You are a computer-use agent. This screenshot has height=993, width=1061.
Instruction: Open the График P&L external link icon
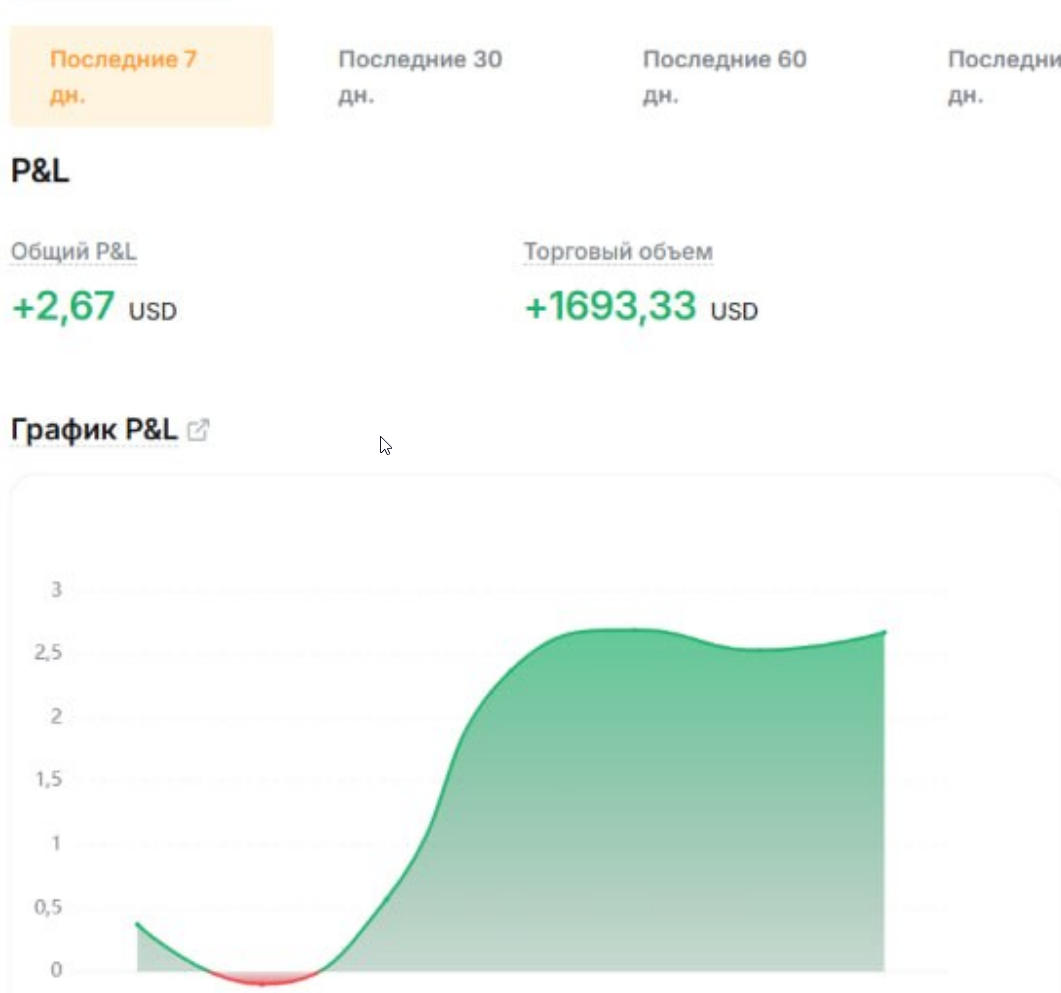pos(198,430)
